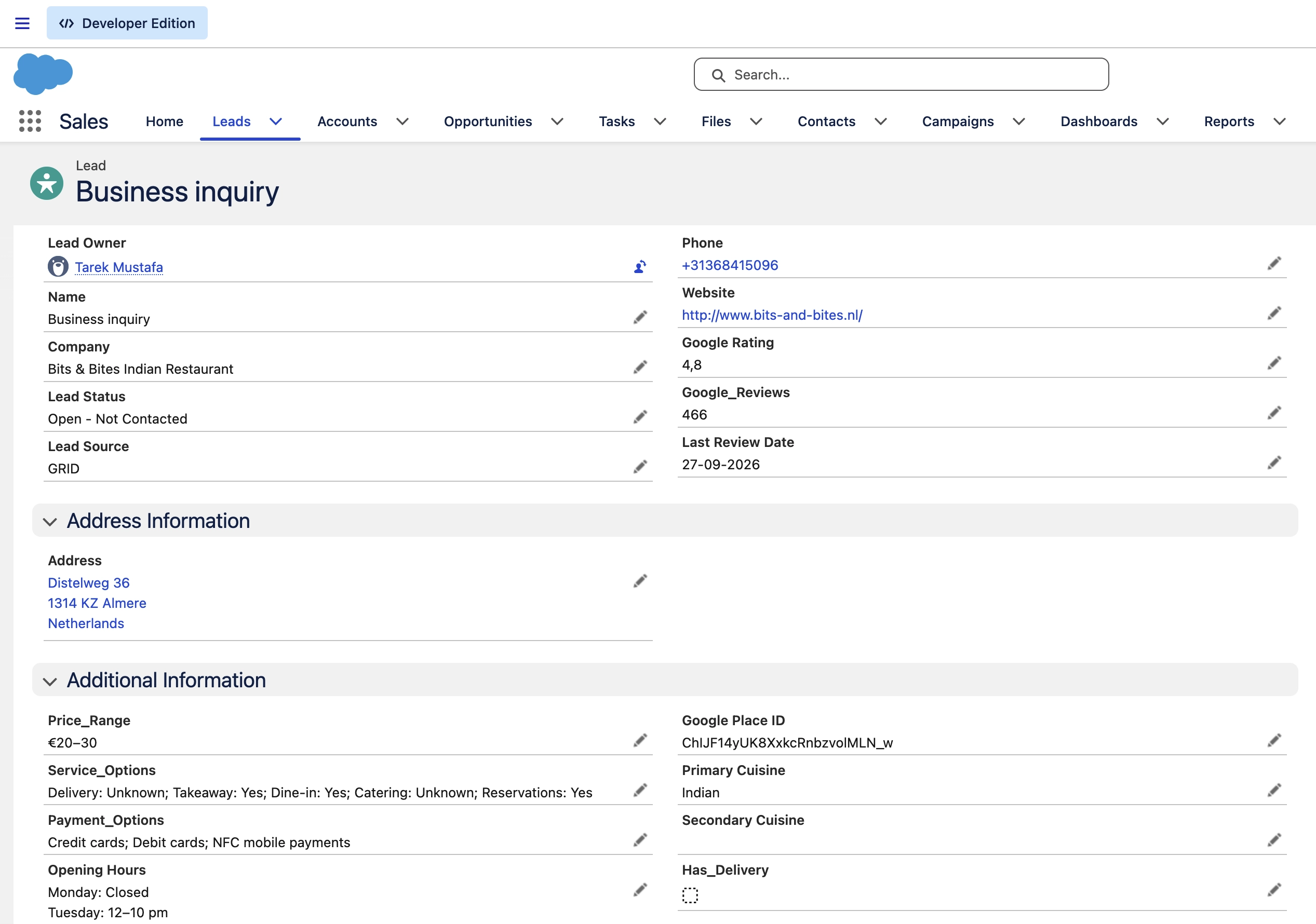Screen dimensions: 1316x924
Task: Open the Tasks tab dropdown arrow
Action: point(660,121)
